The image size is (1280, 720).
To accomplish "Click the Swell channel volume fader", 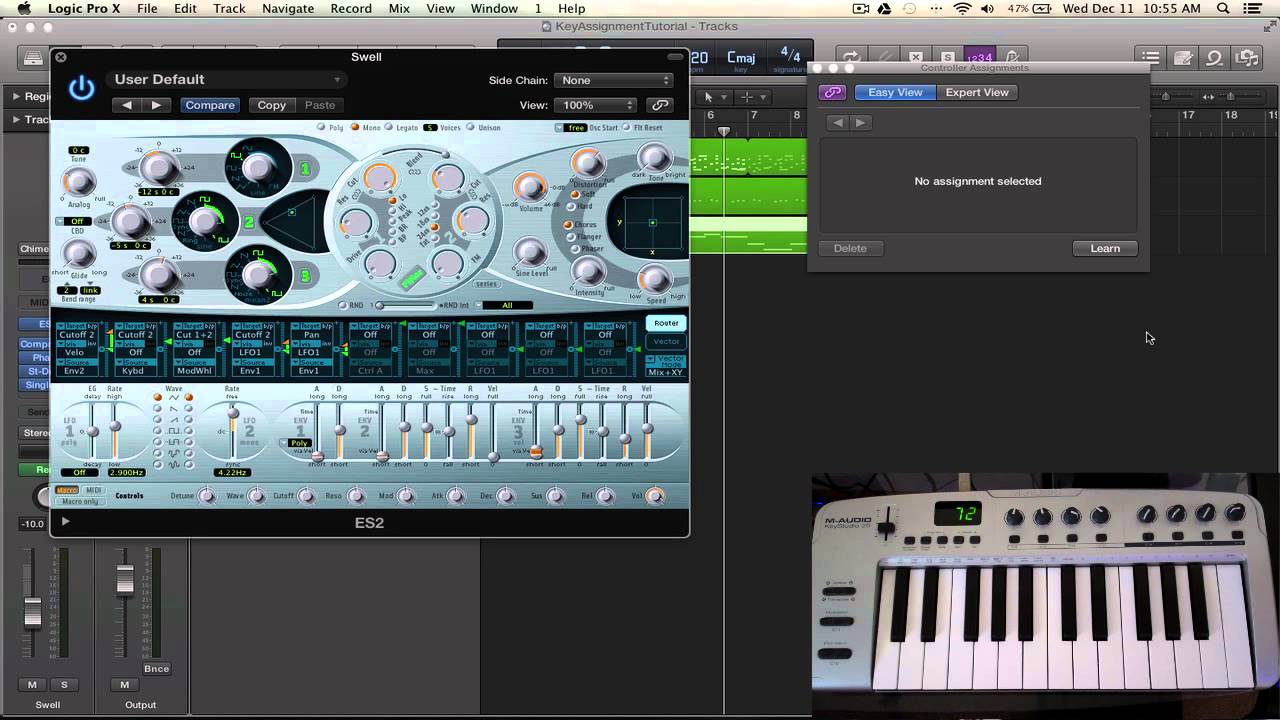I will pos(33,612).
